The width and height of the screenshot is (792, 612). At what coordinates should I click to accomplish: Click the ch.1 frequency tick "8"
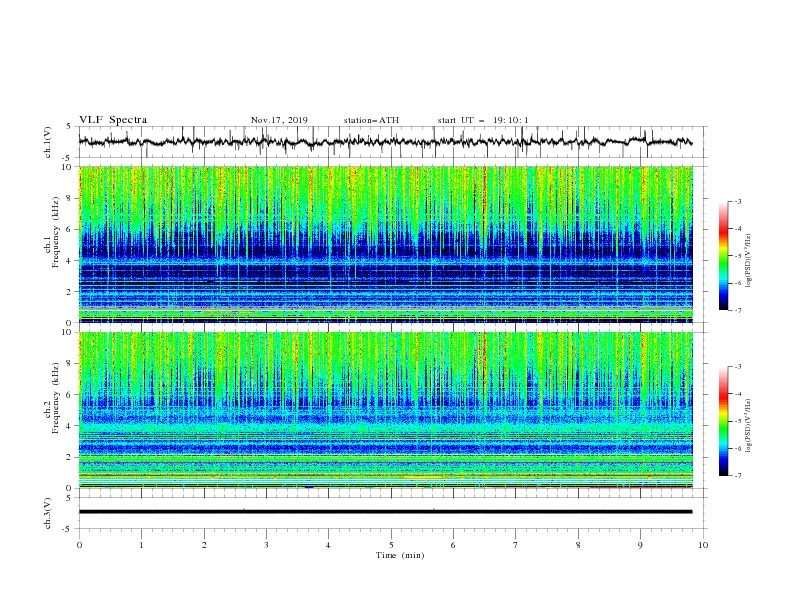(69, 198)
